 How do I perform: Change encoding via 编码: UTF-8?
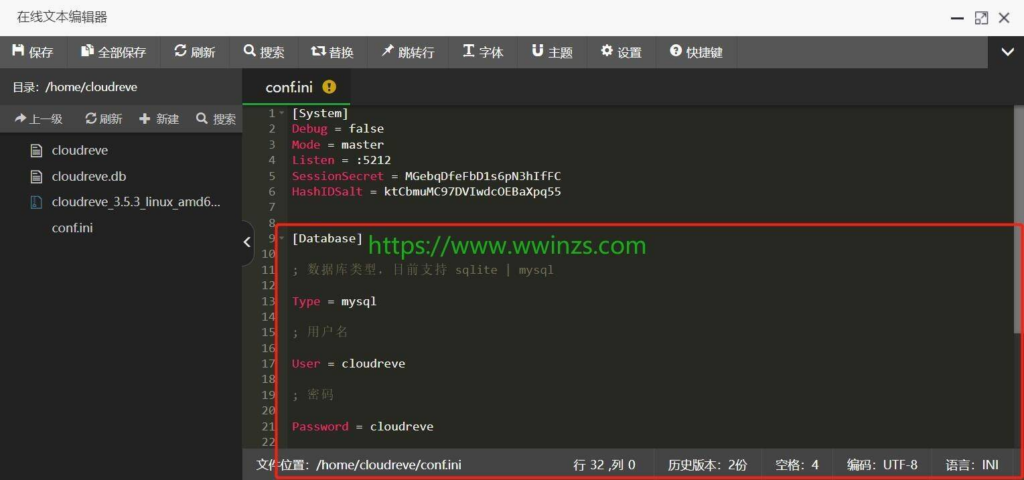point(882,465)
